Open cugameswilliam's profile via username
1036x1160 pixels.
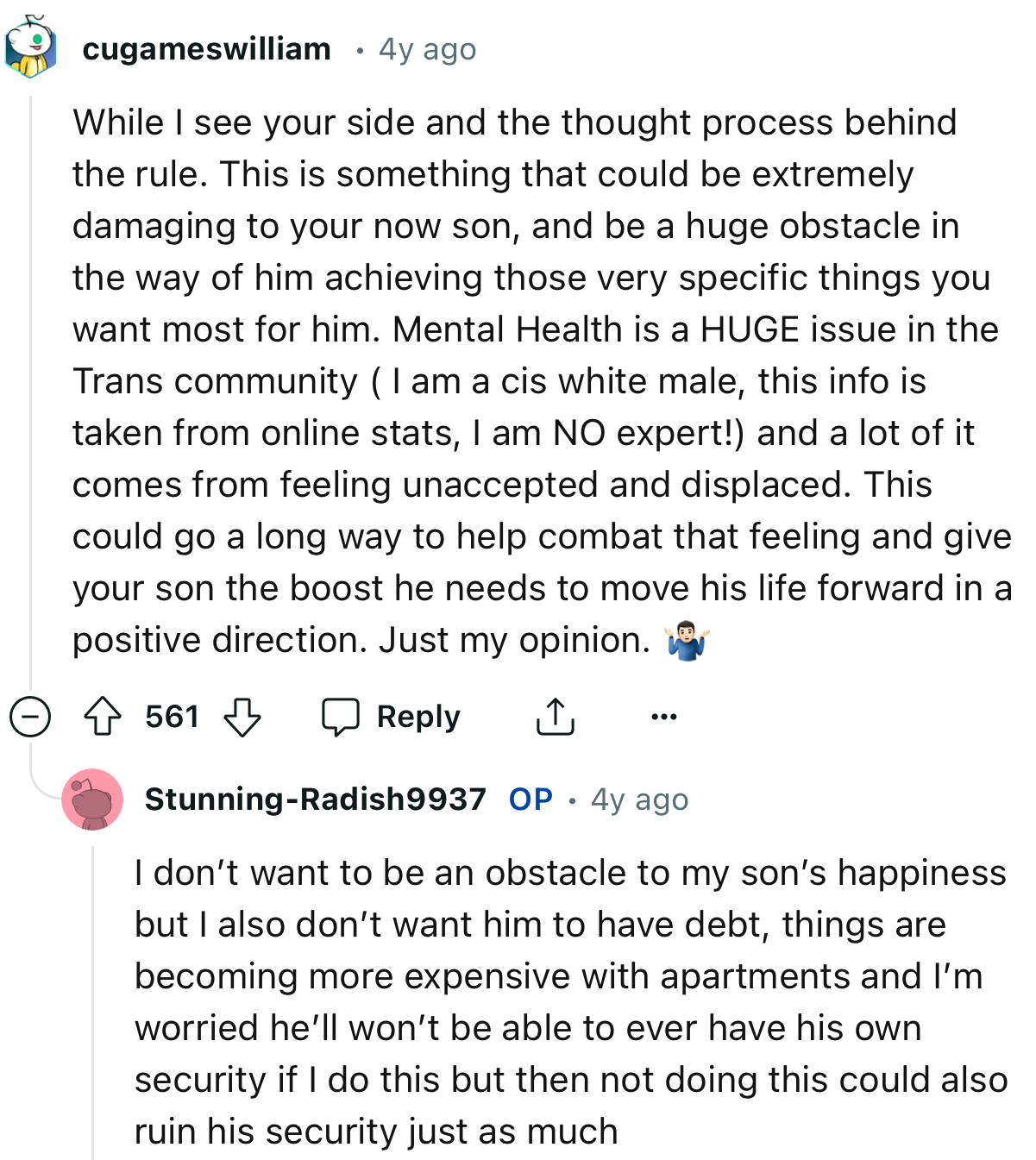pyautogui.click(x=206, y=48)
